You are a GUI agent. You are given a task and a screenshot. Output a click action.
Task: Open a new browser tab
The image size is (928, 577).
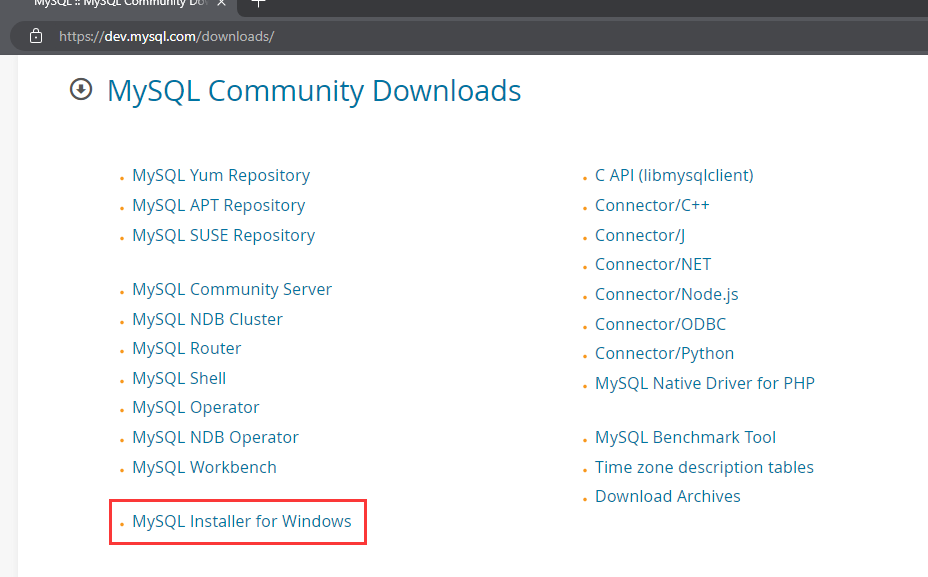click(x=258, y=3)
